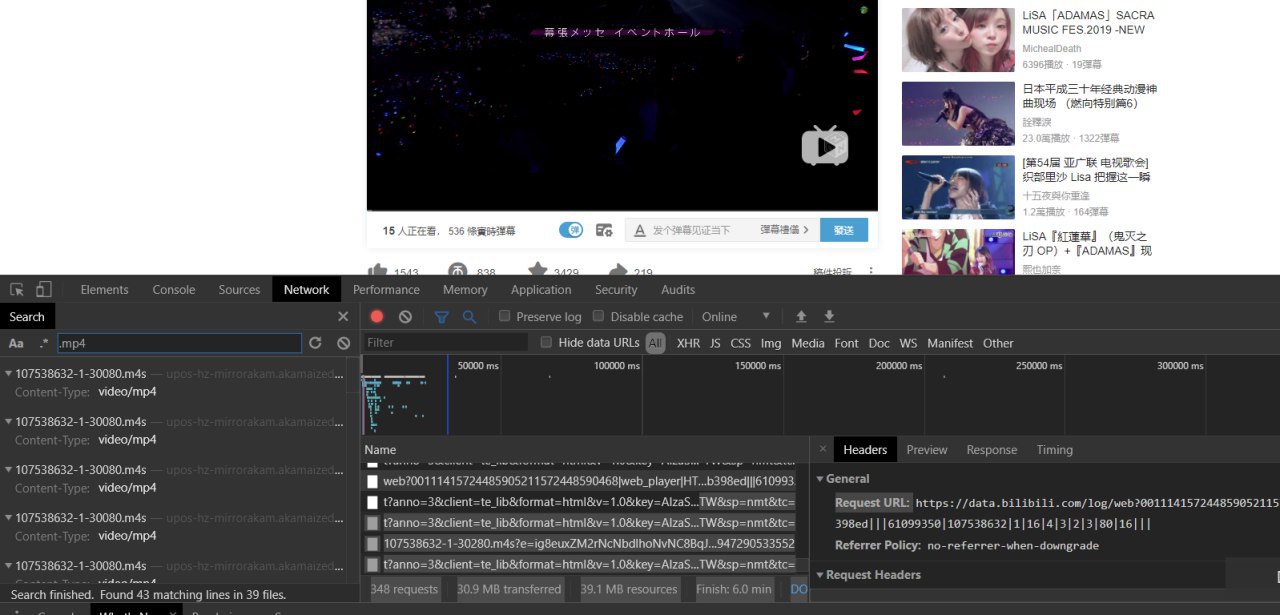Open the Elements tab
Screen dimensions: 1280x615
click(105, 290)
